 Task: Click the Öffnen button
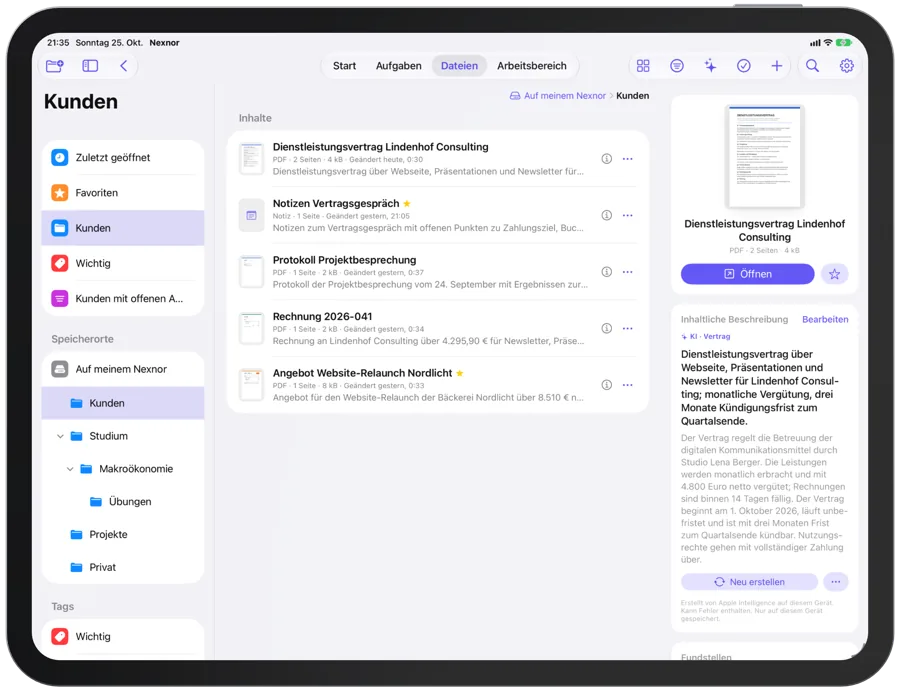coord(747,274)
